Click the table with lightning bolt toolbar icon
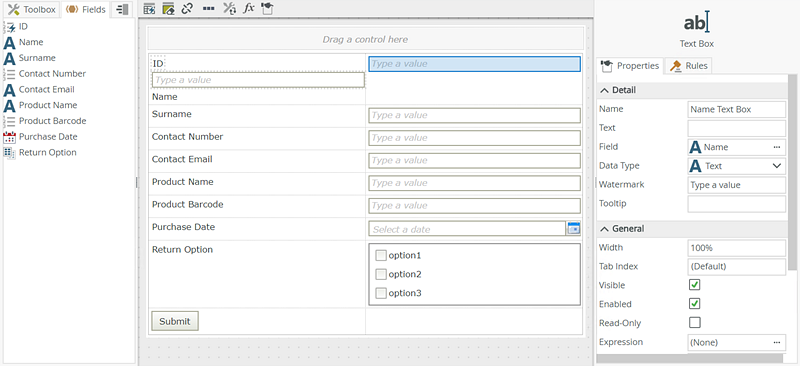Image resolution: width=800 pixels, height=366 pixels. (x=149, y=9)
